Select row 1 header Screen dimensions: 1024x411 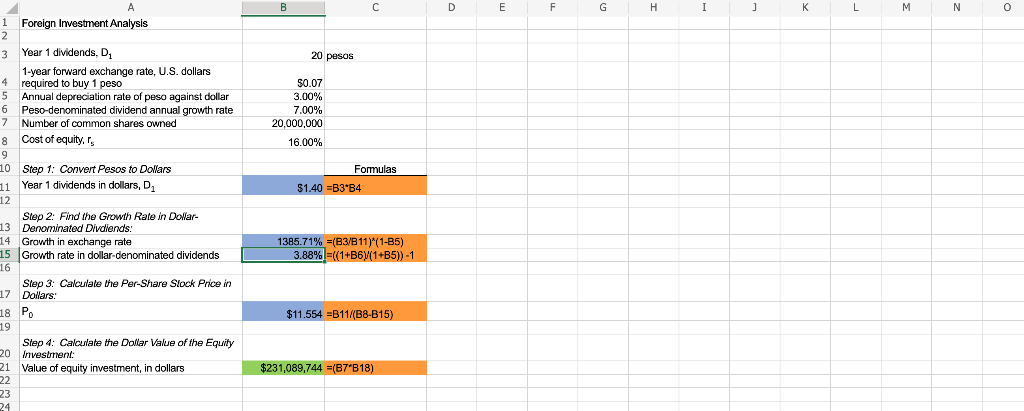click(x=10, y=24)
